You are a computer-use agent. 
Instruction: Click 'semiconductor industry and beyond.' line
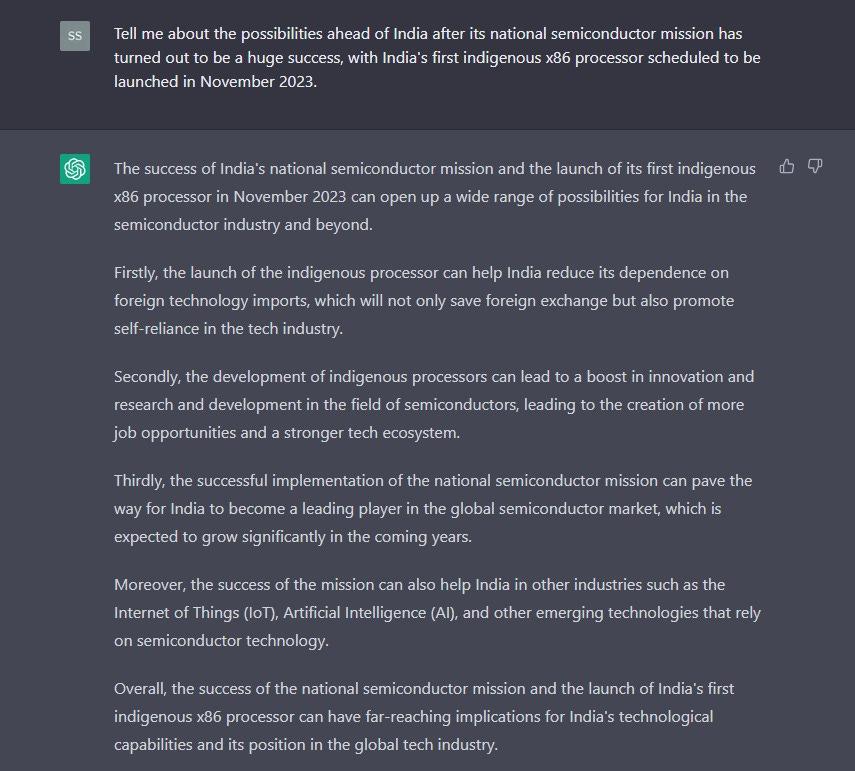click(243, 225)
